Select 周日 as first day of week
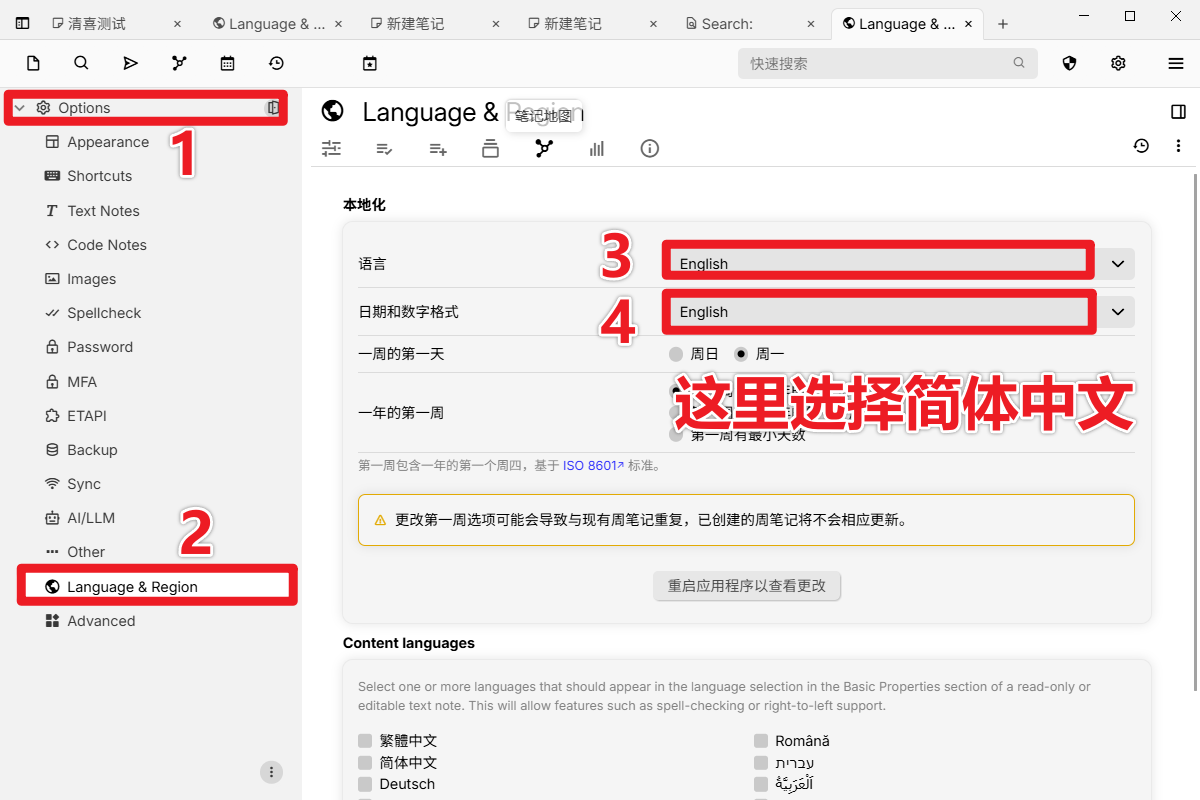Viewport: 1200px width, 800px height. point(675,353)
